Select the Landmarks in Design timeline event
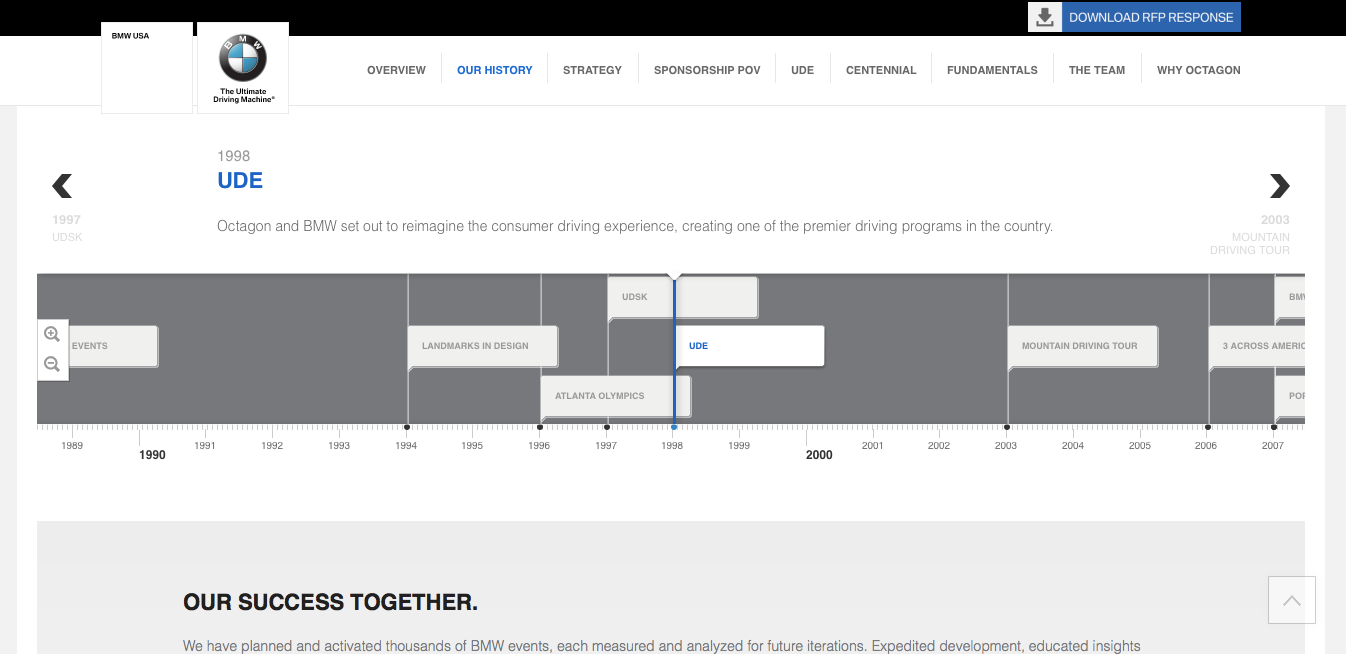 point(483,346)
